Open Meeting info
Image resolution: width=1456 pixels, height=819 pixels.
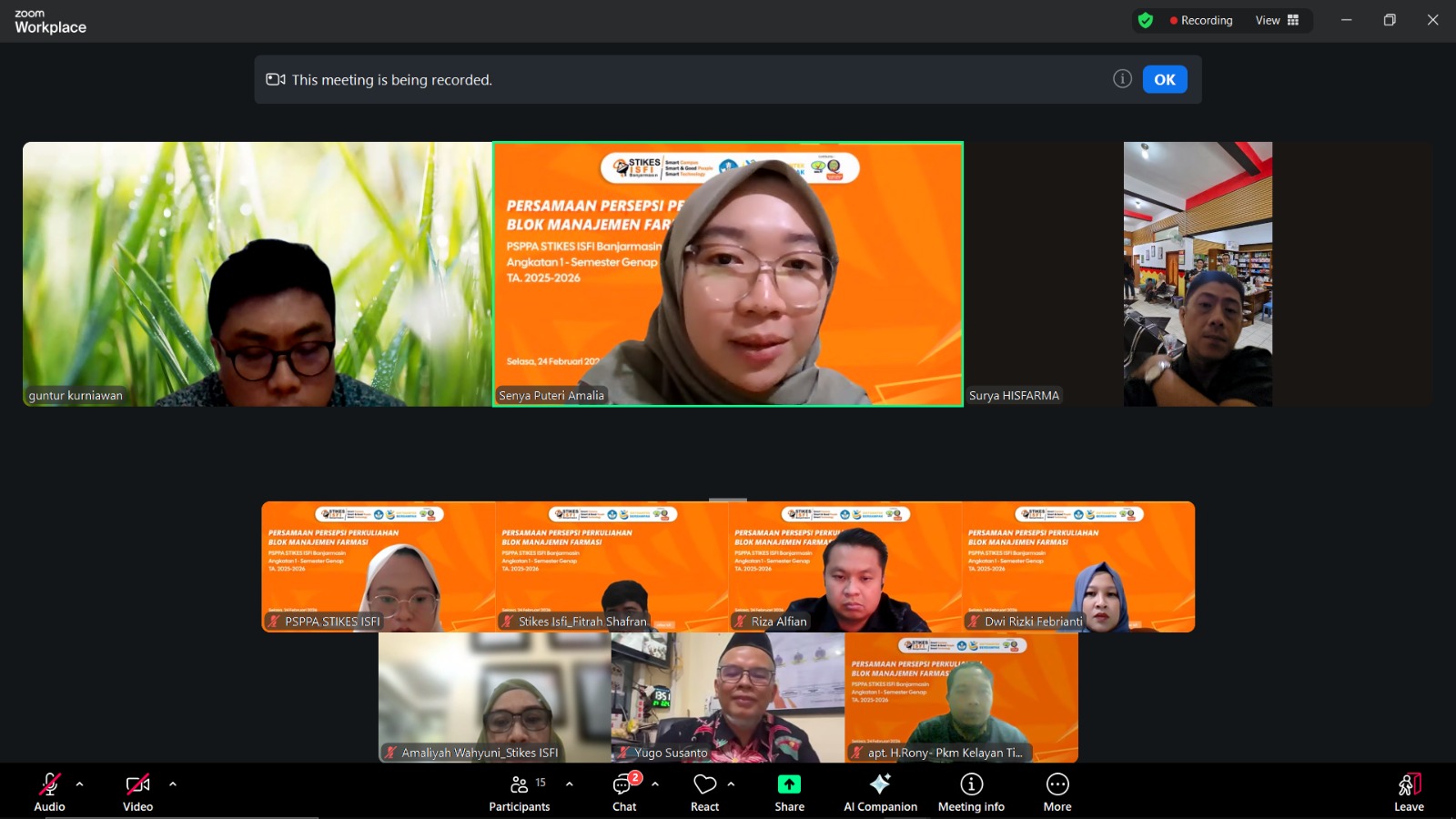[x=971, y=792]
